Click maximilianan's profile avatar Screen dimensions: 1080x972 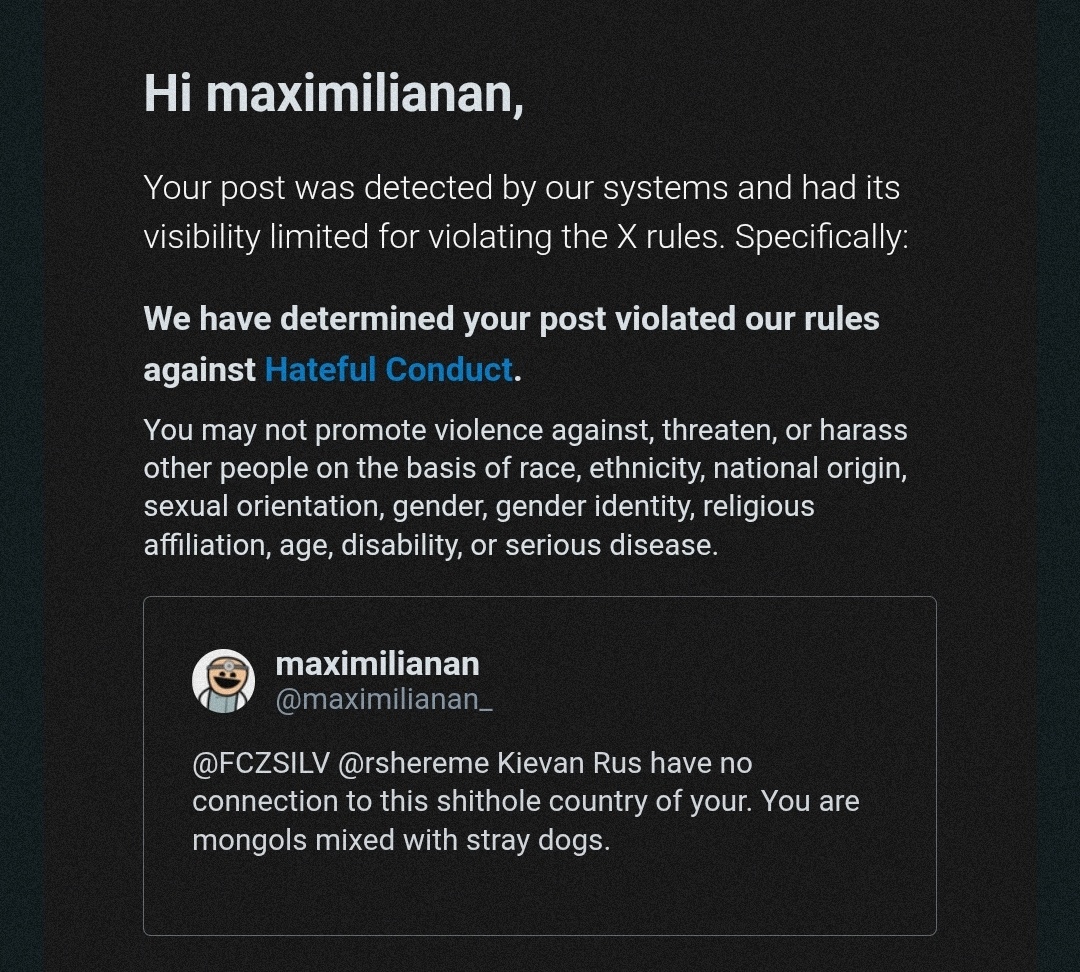[223, 681]
